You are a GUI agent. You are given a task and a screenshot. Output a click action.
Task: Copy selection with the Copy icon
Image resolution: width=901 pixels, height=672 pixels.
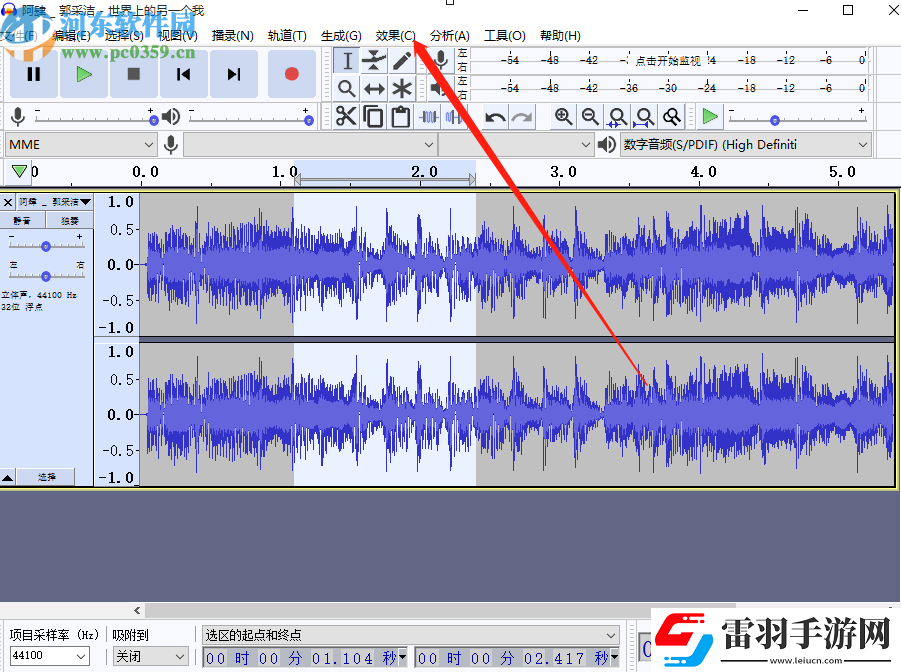pos(374,117)
